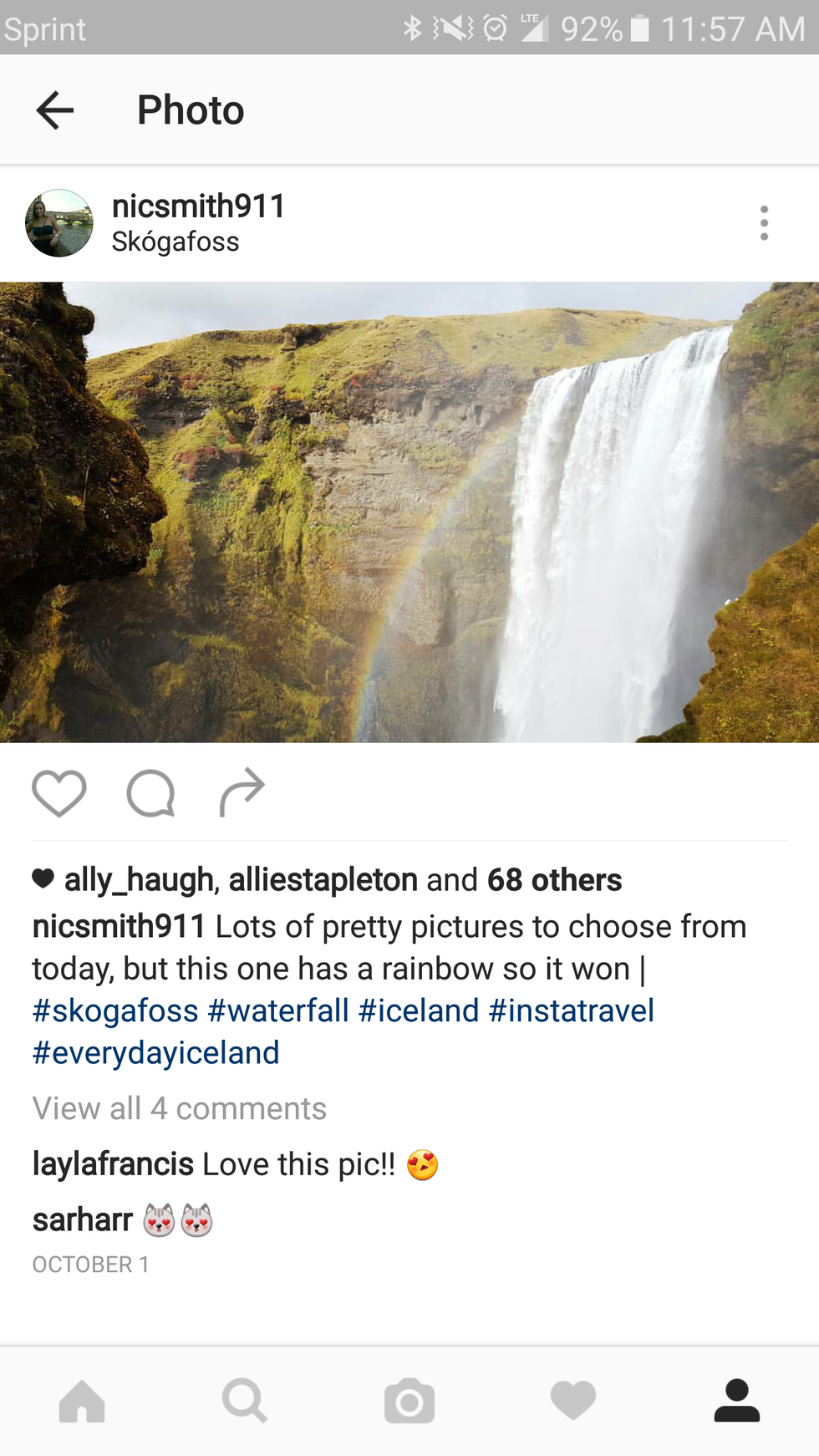This screenshot has width=819, height=1456.
Task: Tap the waterfall photo
Action: tap(409, 512)
